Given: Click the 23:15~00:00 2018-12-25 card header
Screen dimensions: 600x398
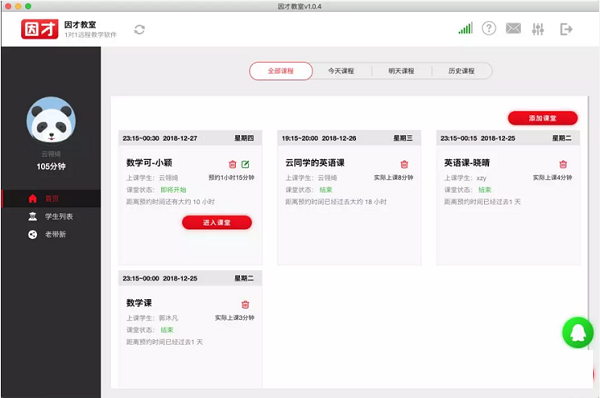Looking at the screenshot, I should (190, 278).
